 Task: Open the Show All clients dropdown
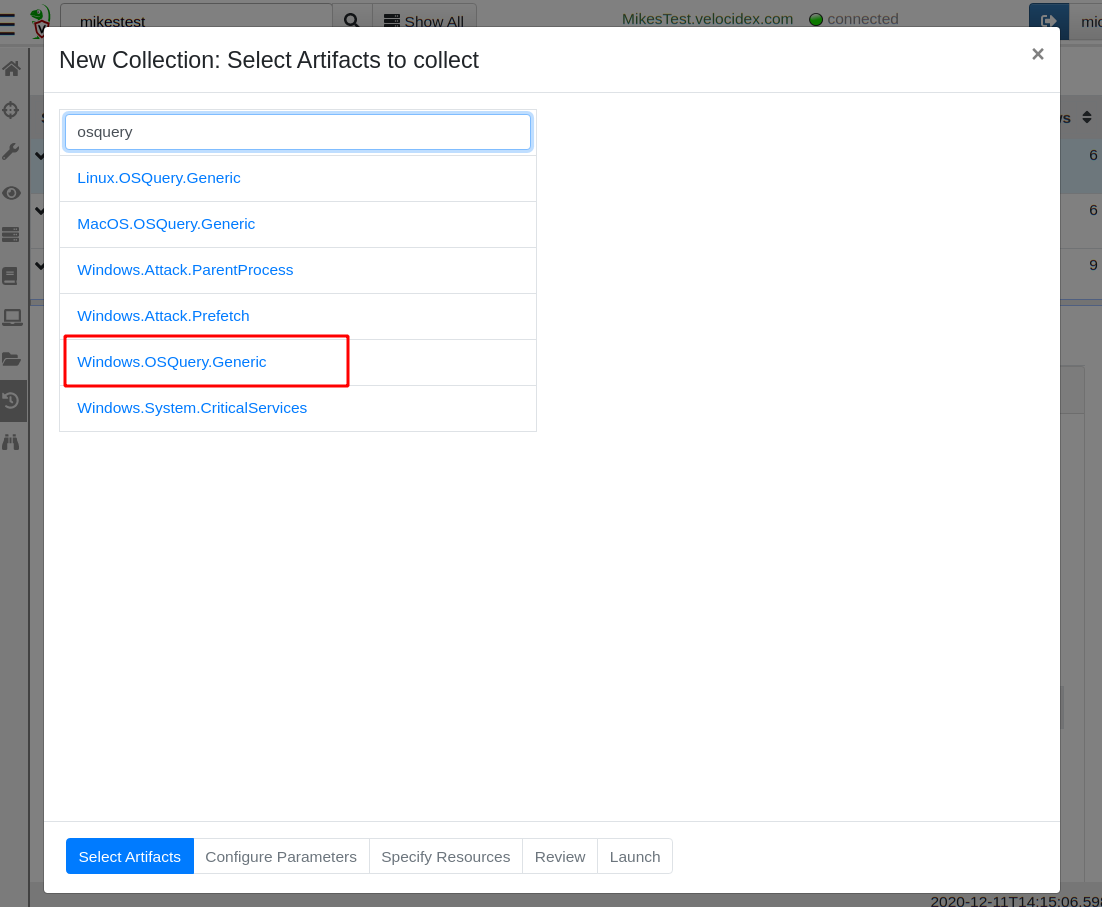pos(424,21)
